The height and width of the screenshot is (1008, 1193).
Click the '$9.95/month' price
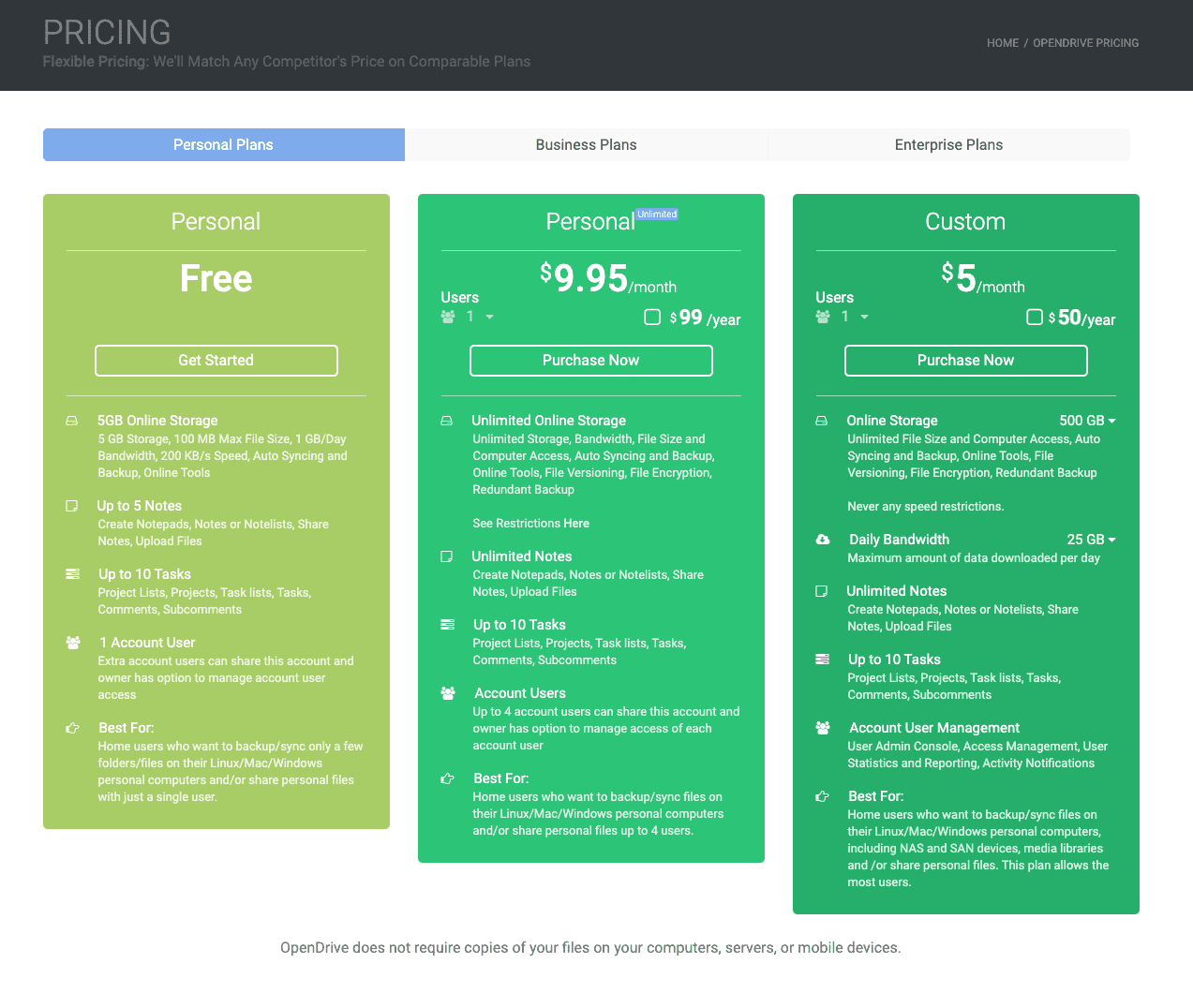click(608, 278)
